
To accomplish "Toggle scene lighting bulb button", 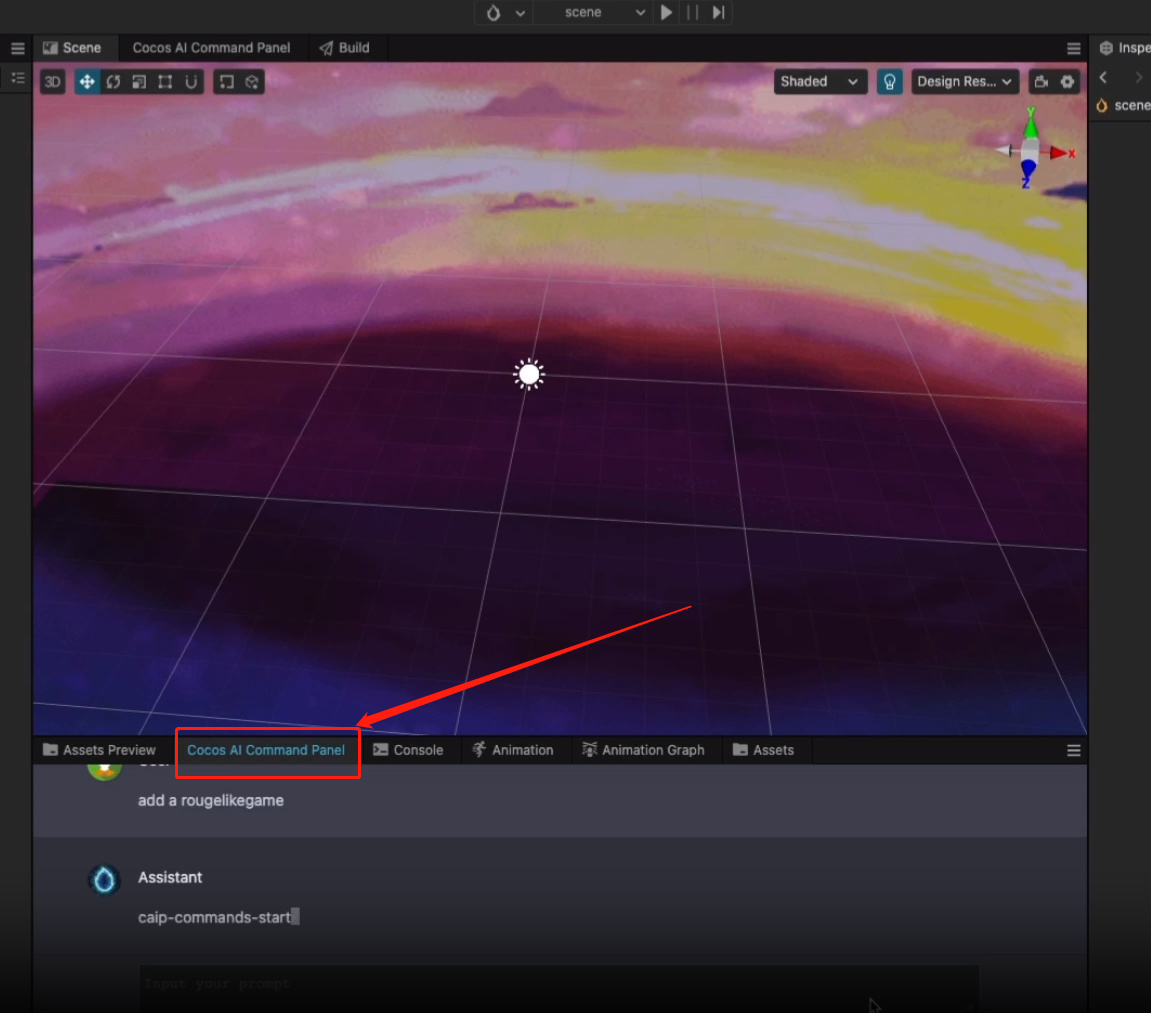I will (889, 81).
